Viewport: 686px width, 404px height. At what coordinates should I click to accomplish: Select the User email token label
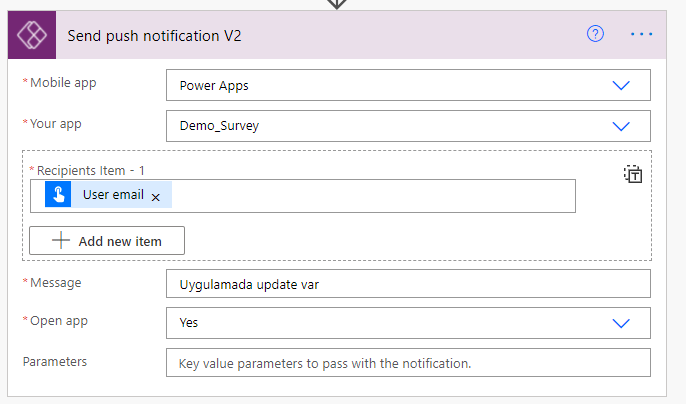pyautogui.click(x=113, y=195)
